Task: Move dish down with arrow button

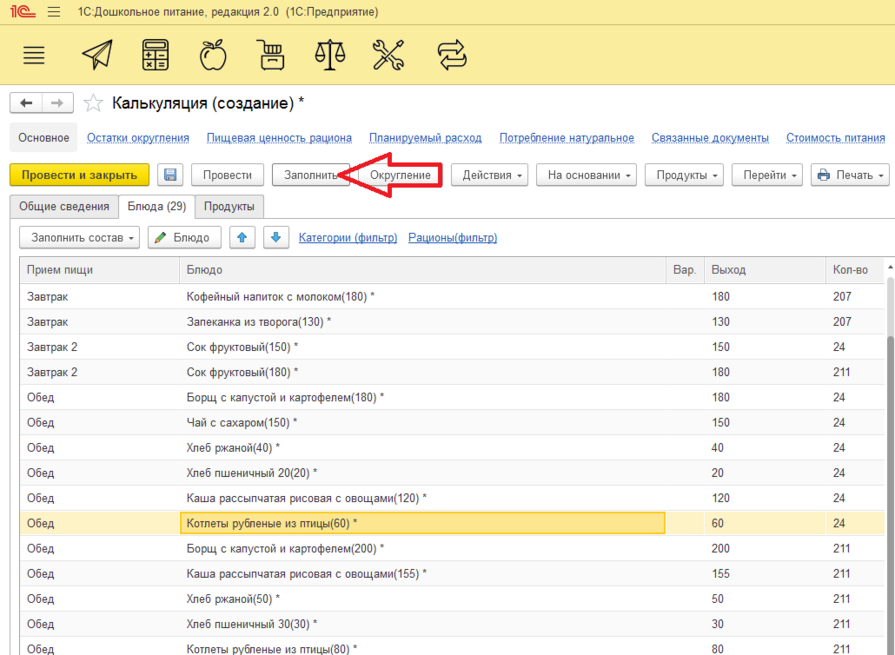Action: point(276,237)
